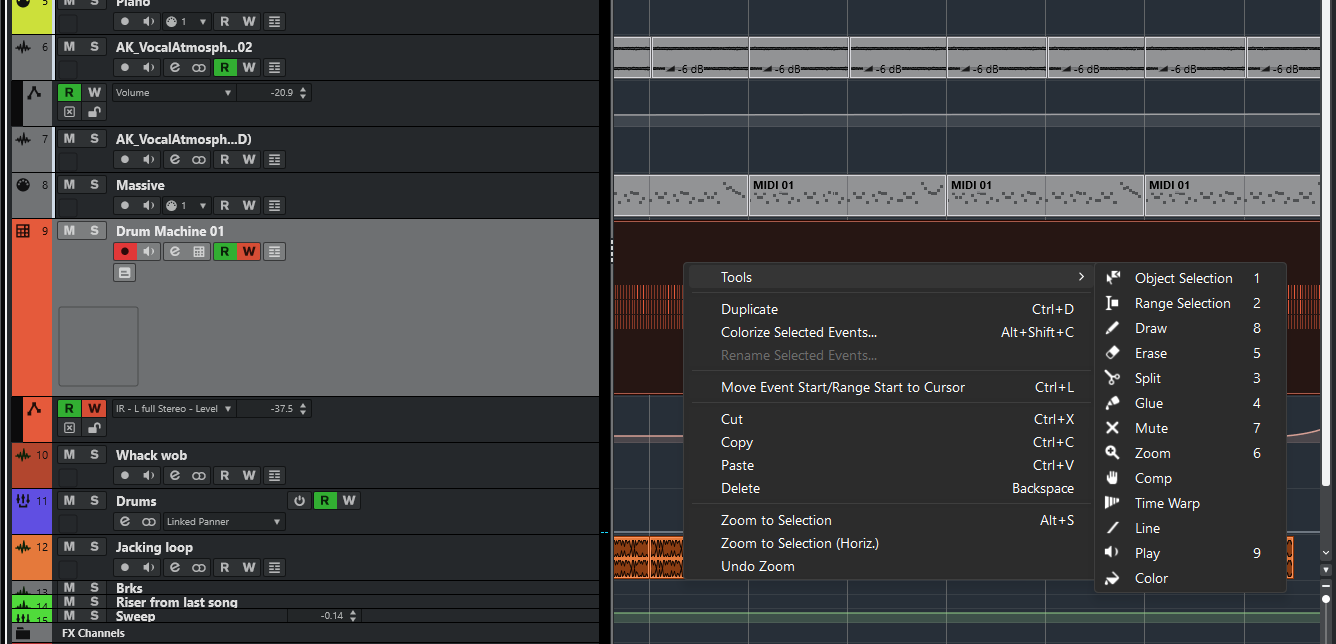1336x644 pixels.
Task: Mute the Massive track
Action: [69, 184]
